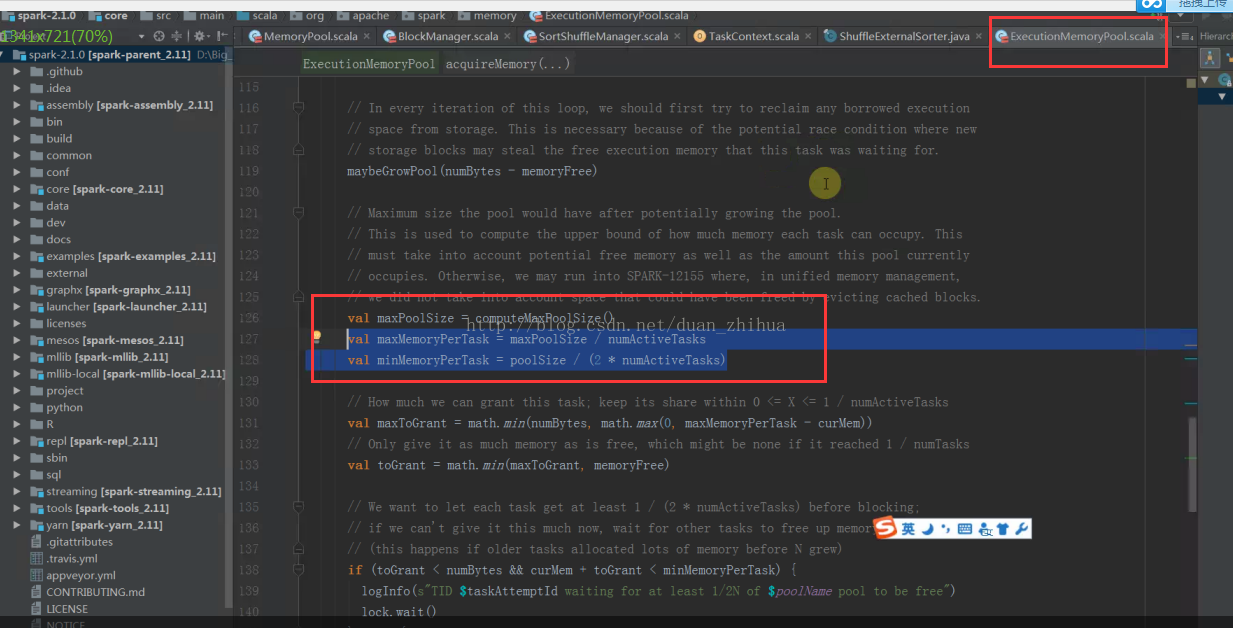Screen dimensions: 1233x628
Task: Click the editor vertical scrollbar thumb
Action: click(x=1190, y=462)
